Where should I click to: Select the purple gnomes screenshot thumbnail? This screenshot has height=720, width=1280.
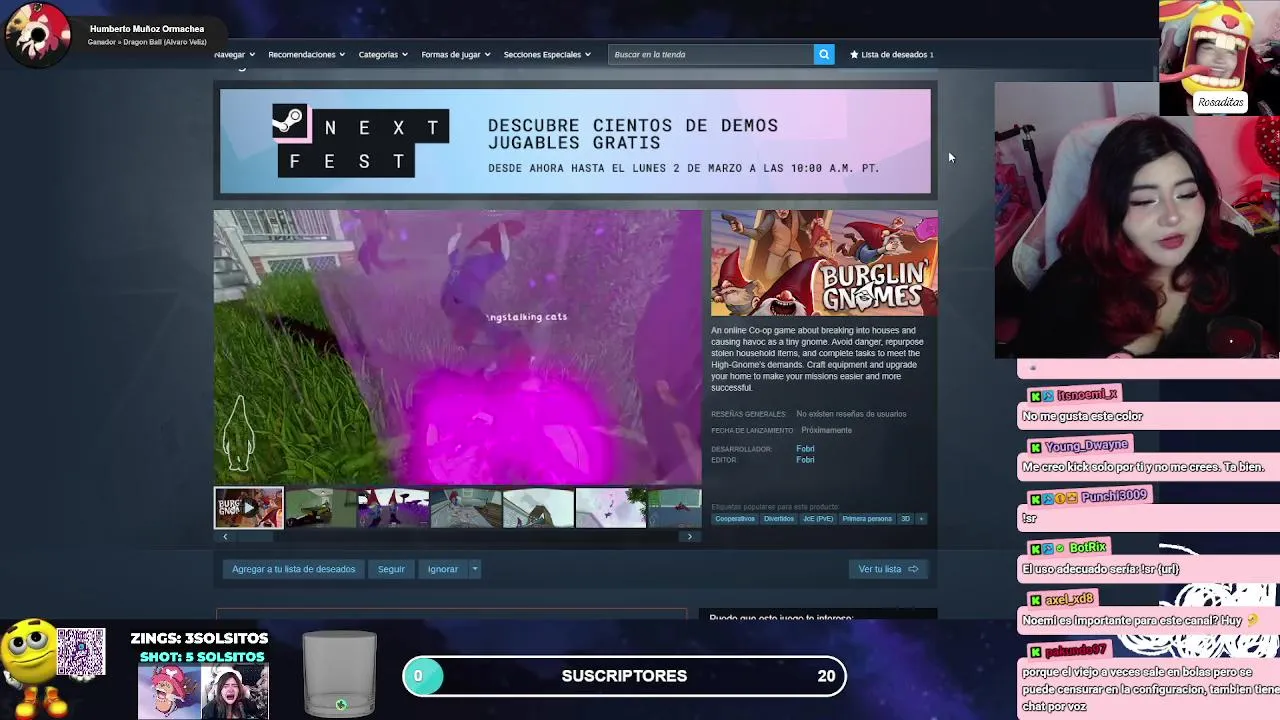[x=393, y=507]
